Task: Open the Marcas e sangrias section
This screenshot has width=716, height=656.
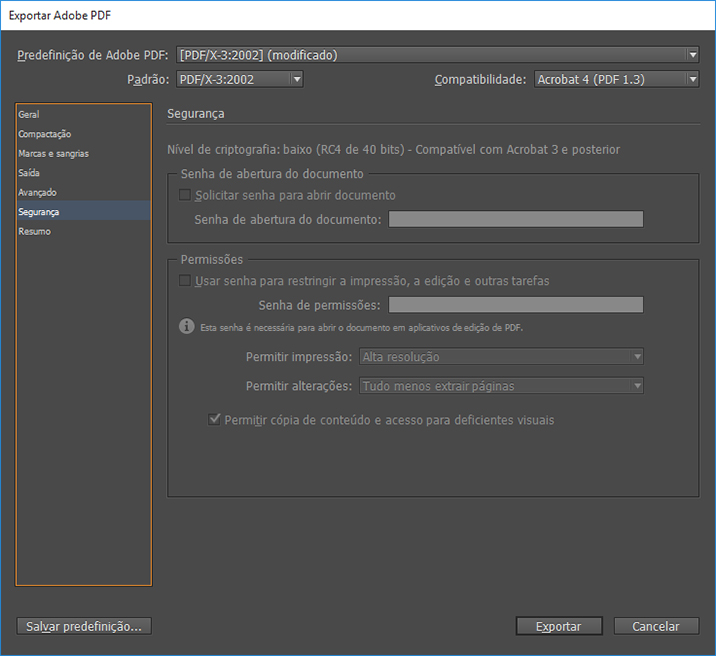Action: (53, 154)
